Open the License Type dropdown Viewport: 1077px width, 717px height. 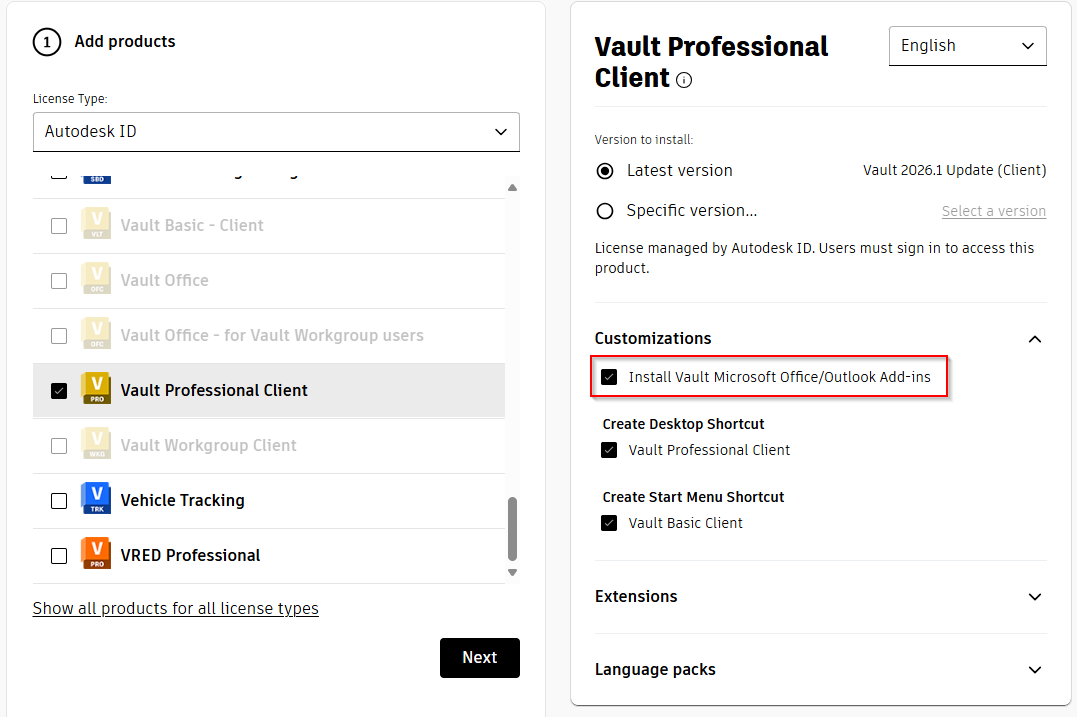coord(276,131)
